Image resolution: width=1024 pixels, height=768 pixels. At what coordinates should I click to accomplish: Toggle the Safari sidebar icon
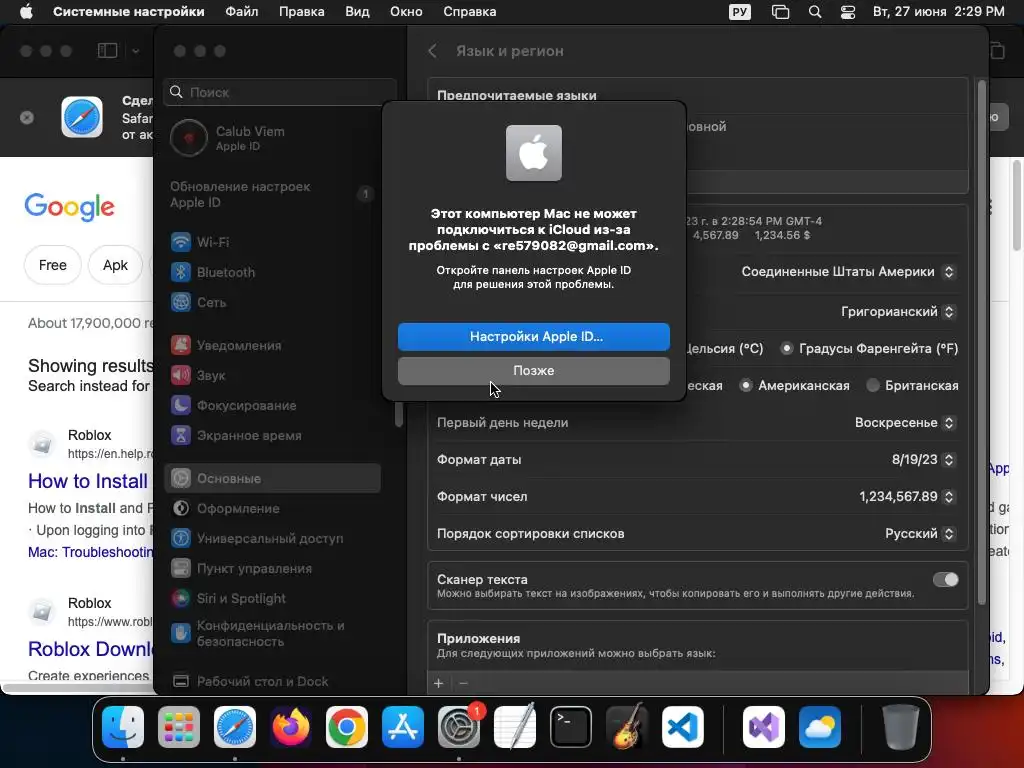(107, 51)
